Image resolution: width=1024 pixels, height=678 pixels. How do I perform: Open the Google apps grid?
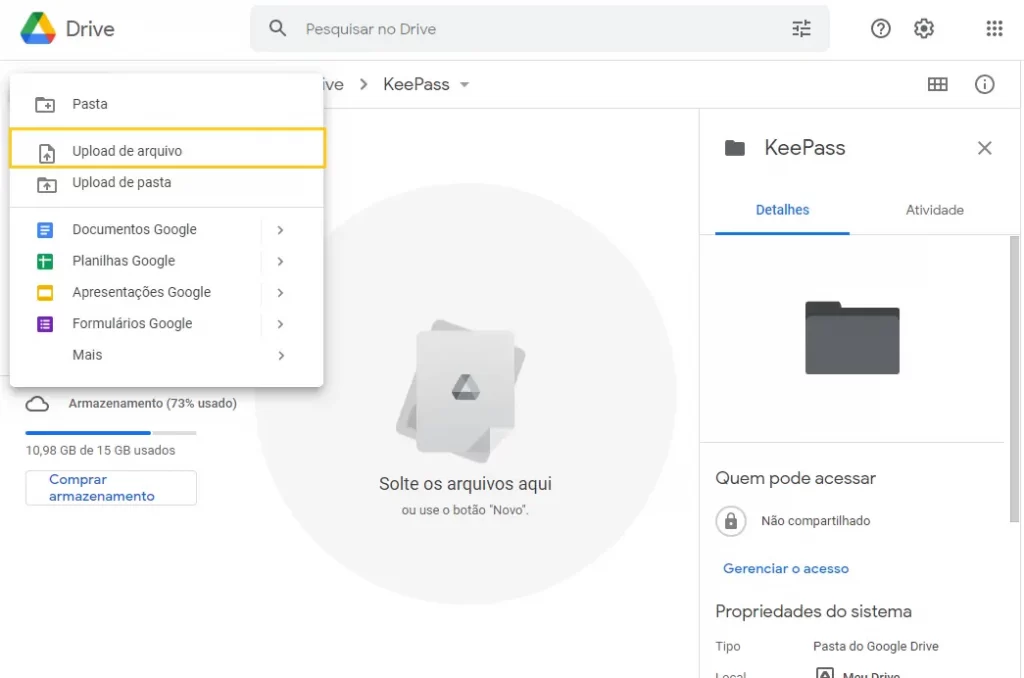pyautogui.click(x=994, y=28)
